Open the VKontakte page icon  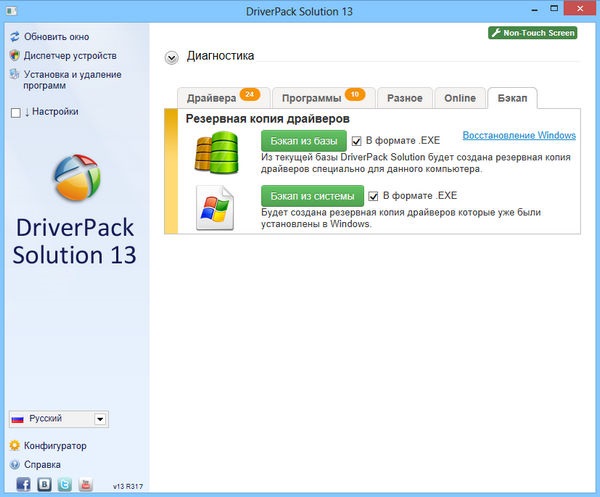coord(44,484)
